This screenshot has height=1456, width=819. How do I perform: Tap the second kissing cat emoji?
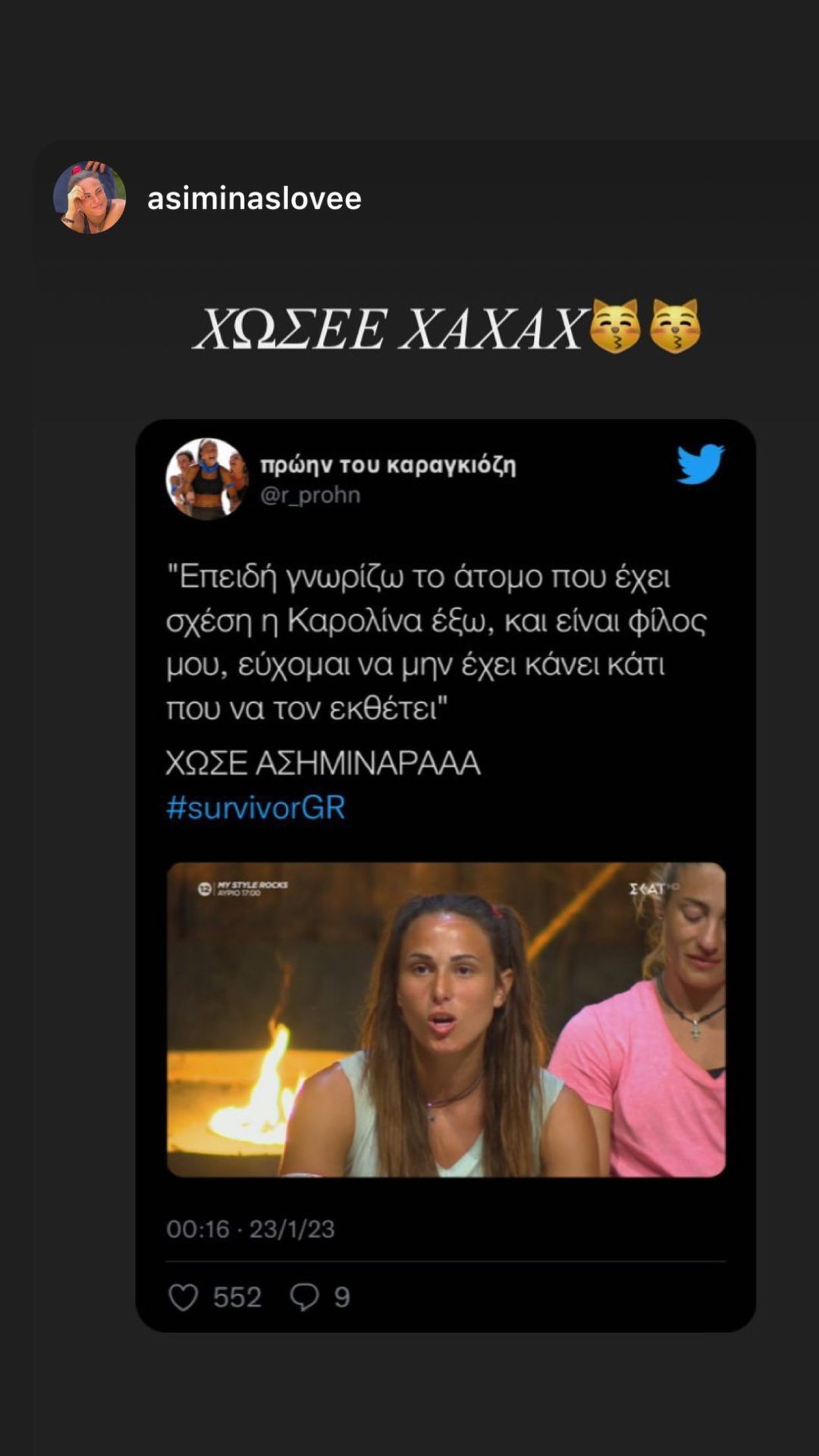pyautogui.click(x=676, y=326)
